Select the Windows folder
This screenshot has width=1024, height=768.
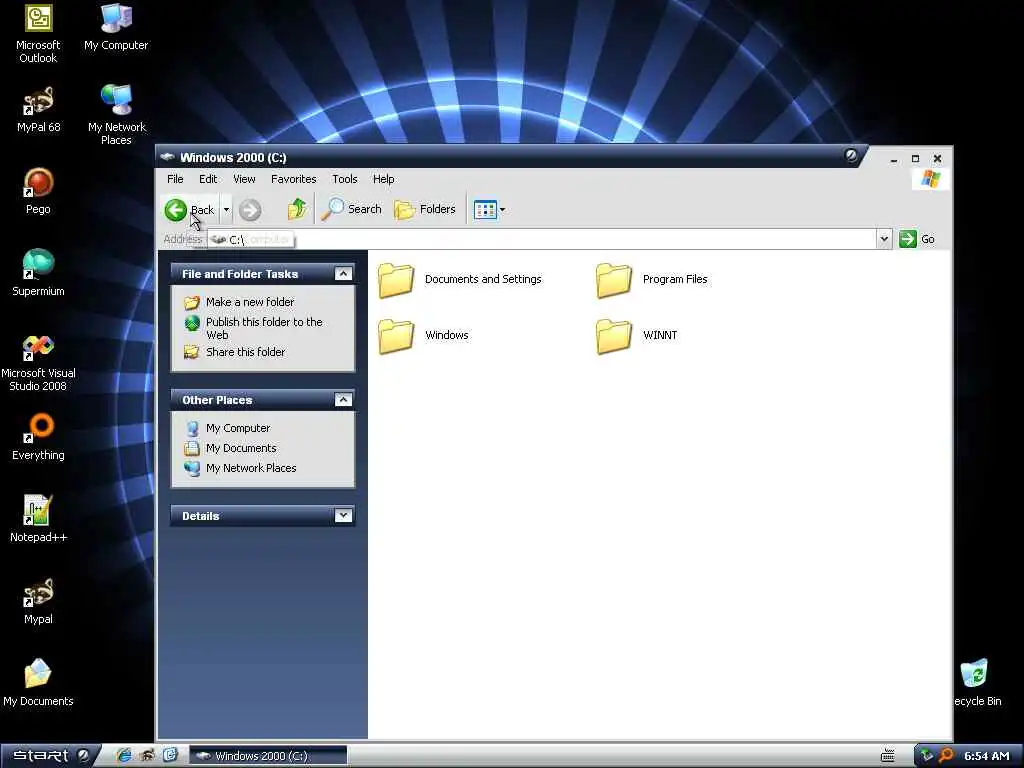pyautogui.click(x=423, y=336)
